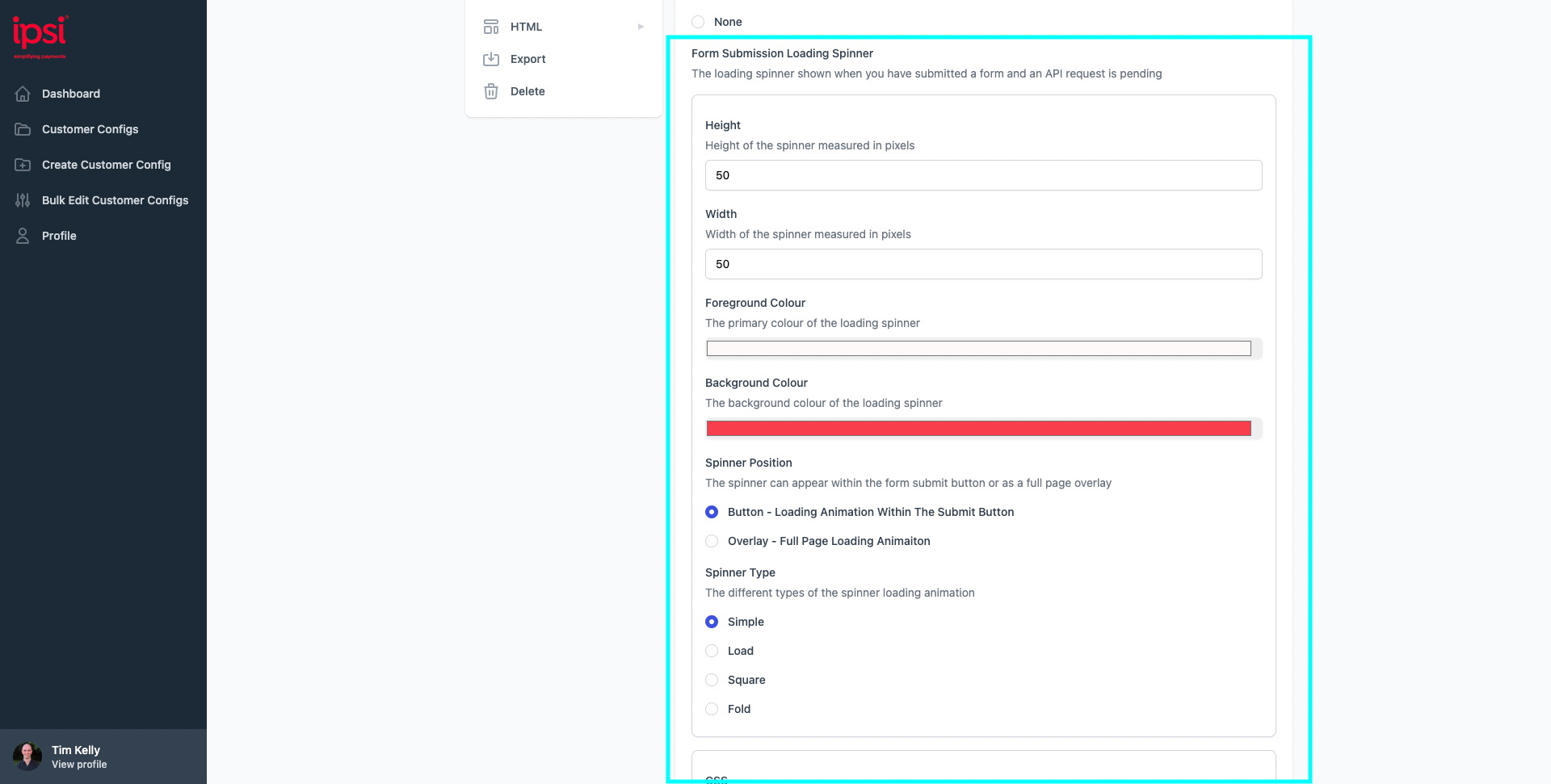Select the Load spinner animation option

tap(712, 651)
